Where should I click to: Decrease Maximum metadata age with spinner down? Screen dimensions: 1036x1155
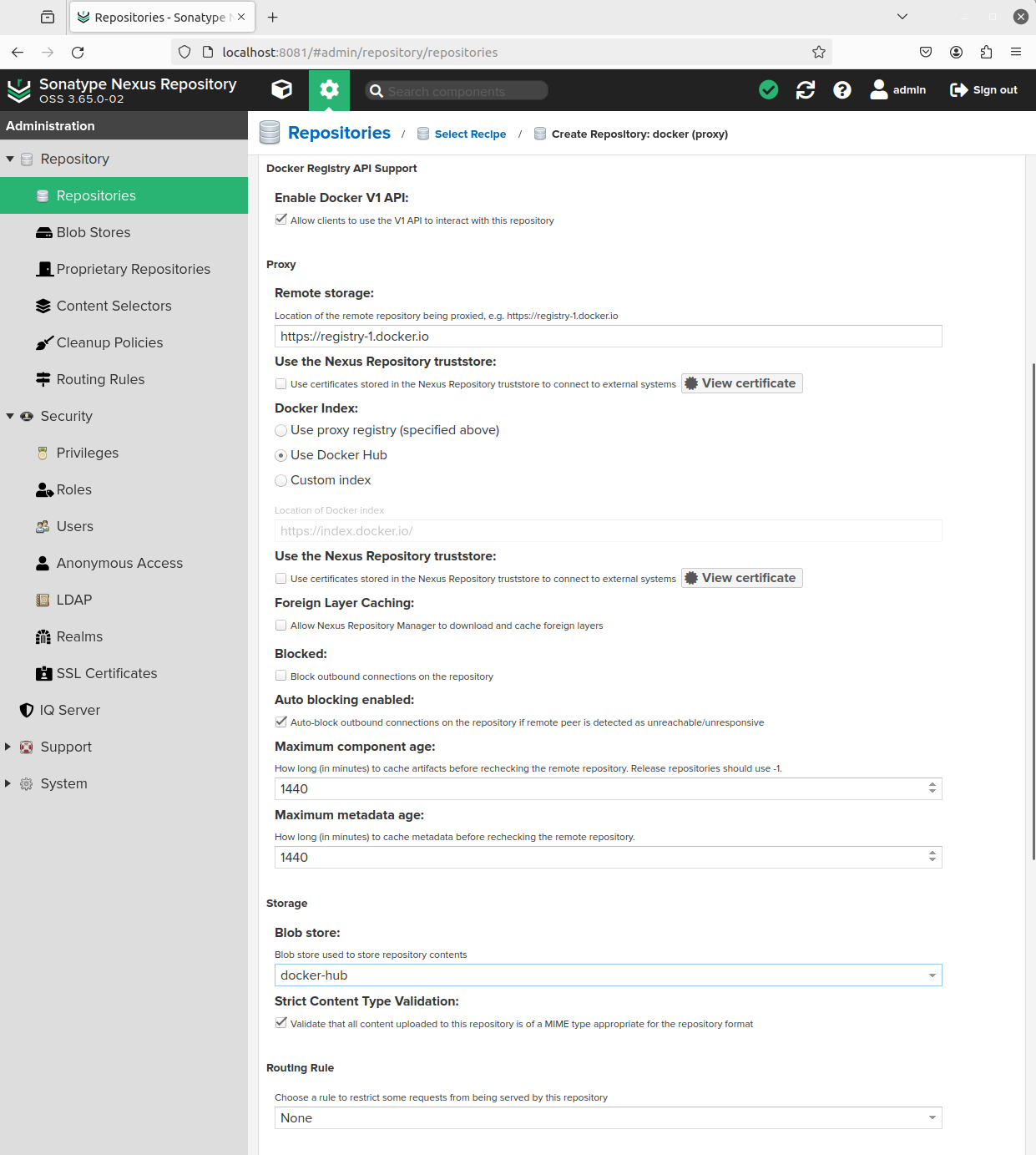click(932, 861)
